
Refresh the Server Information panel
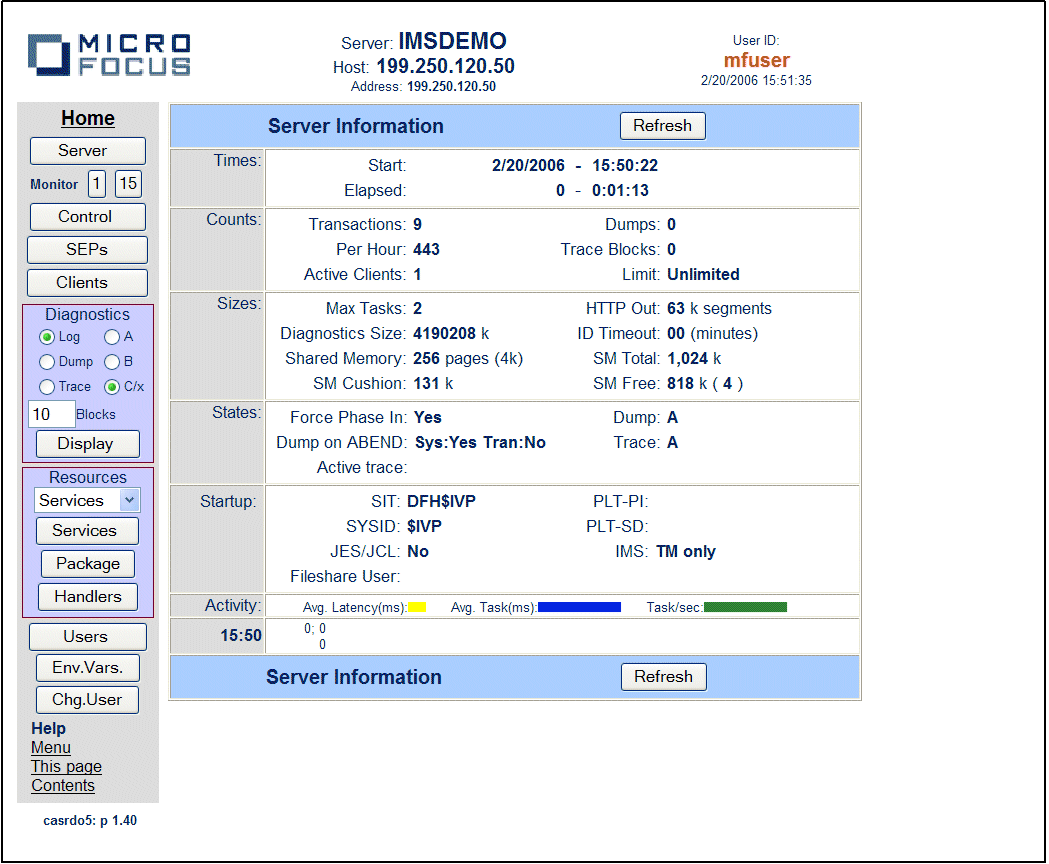point(662,125)
